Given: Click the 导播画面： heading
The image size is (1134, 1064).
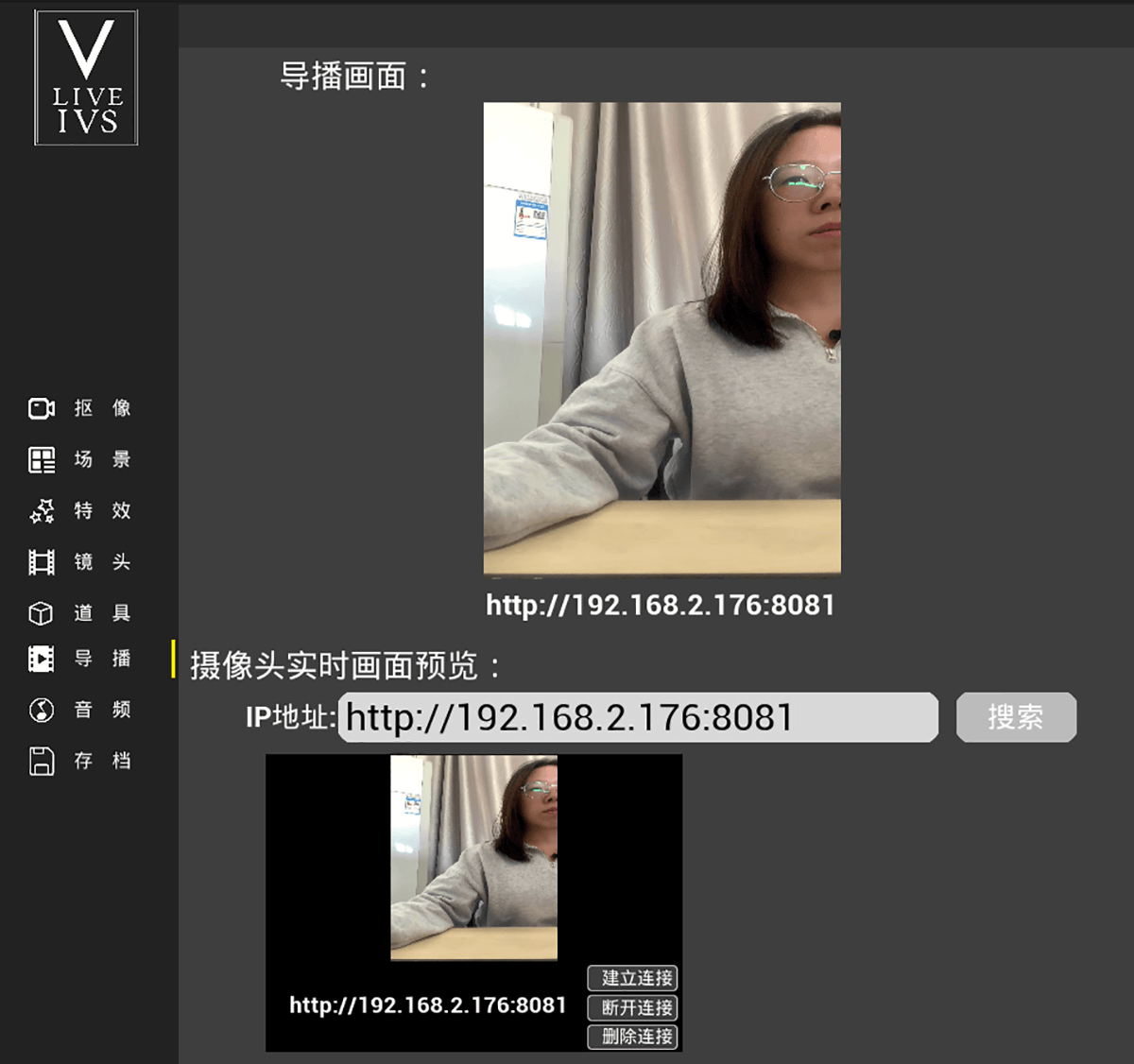Looking at the screenshot, I should pyautogui.click(x=355, y=76).
